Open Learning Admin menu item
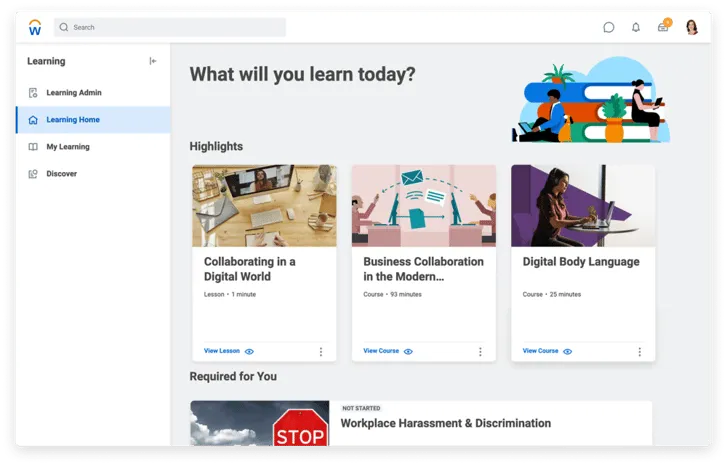Image resolution: width=727 pixels, height=466 pixels. click(x=93, y=93)
